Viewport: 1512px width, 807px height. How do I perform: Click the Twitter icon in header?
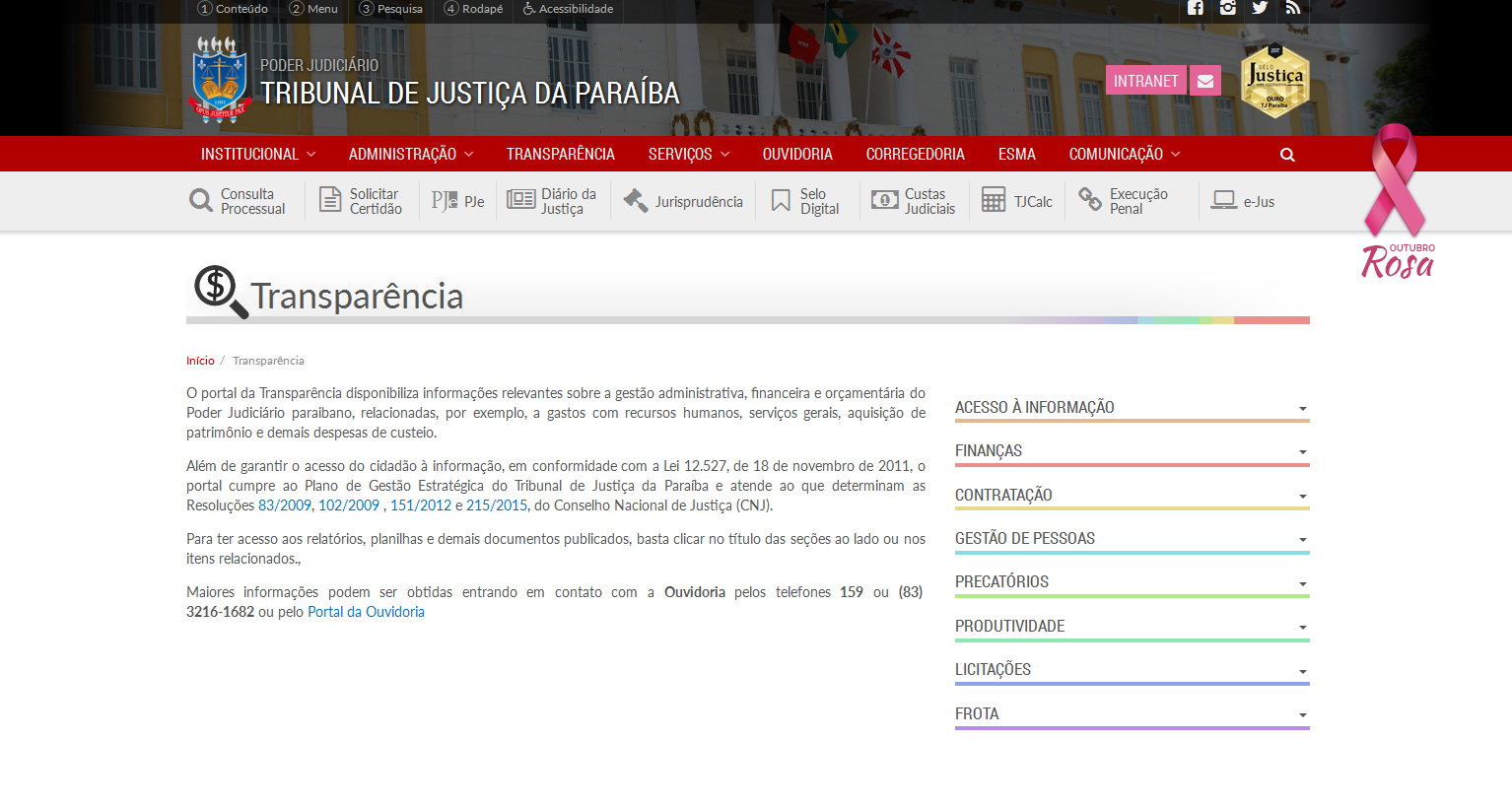click(1260, 8)
